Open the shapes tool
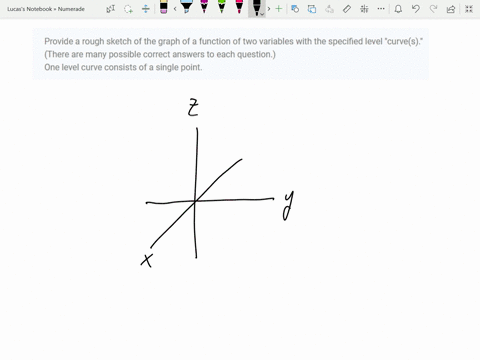 point(295,9)
